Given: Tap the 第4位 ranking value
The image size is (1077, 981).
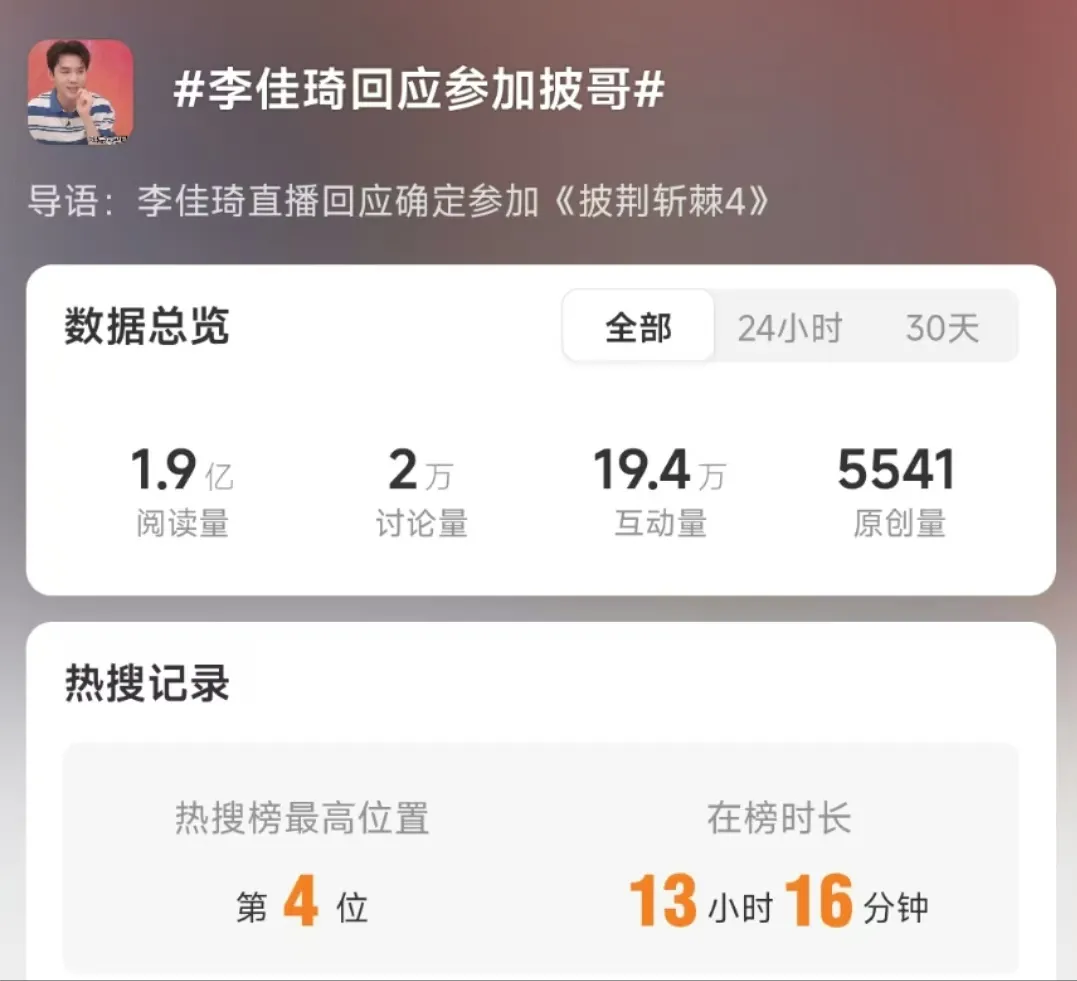Looking at the screenshot, I should point(302,901).
